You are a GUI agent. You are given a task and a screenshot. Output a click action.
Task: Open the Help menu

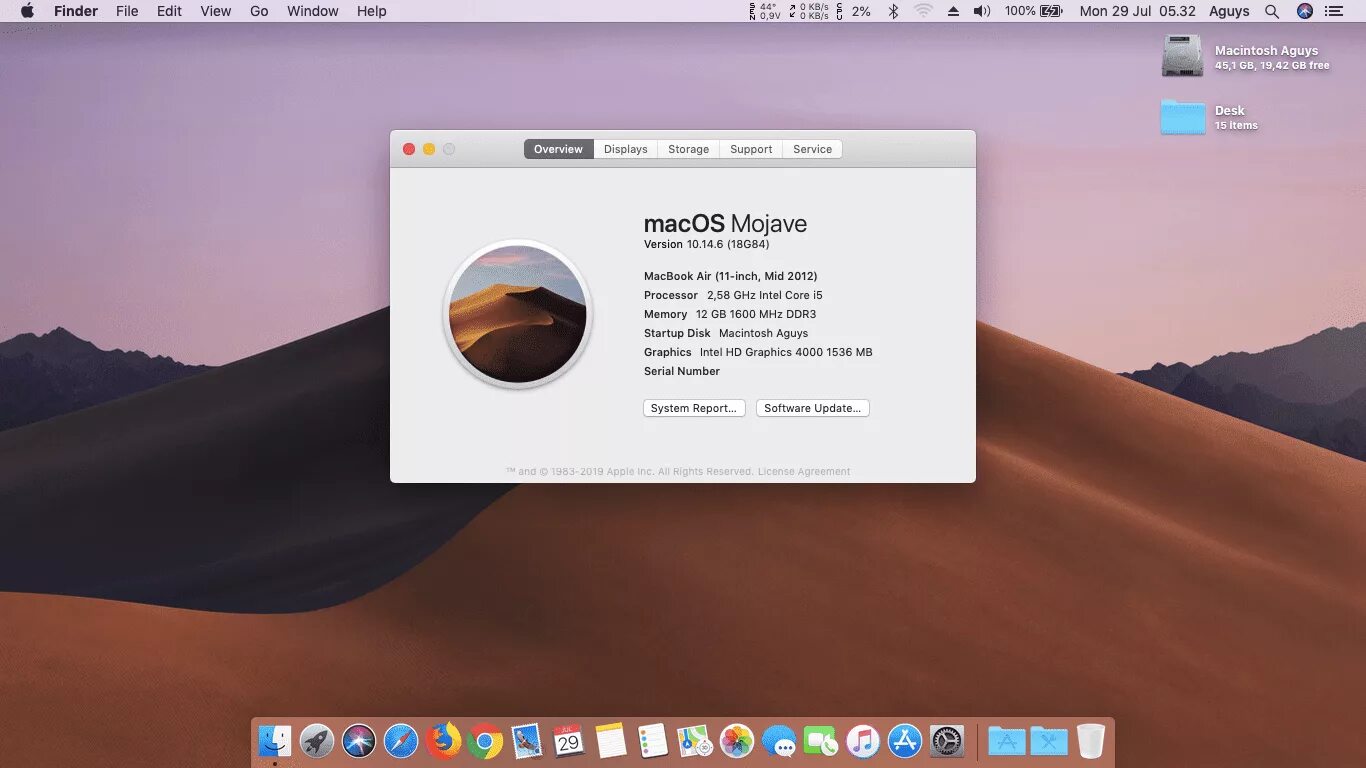[372, 11]
